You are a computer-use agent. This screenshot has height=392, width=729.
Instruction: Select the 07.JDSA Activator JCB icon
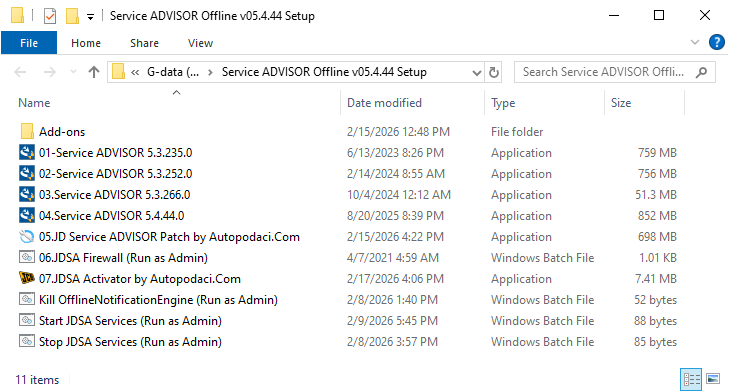coord(27,278)
